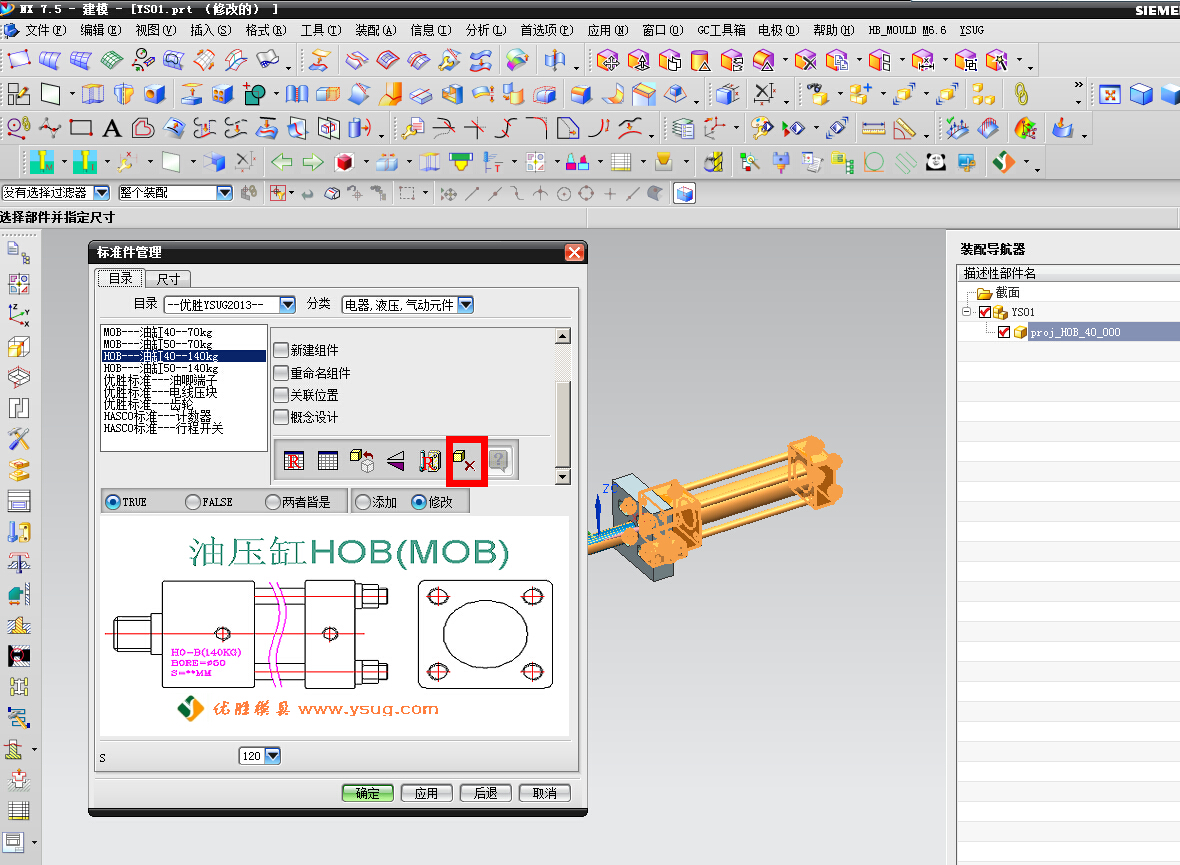Click the offset curve heart-shape icon
Viewport: 1180px width, 865px height.
(x=143, y=129)
